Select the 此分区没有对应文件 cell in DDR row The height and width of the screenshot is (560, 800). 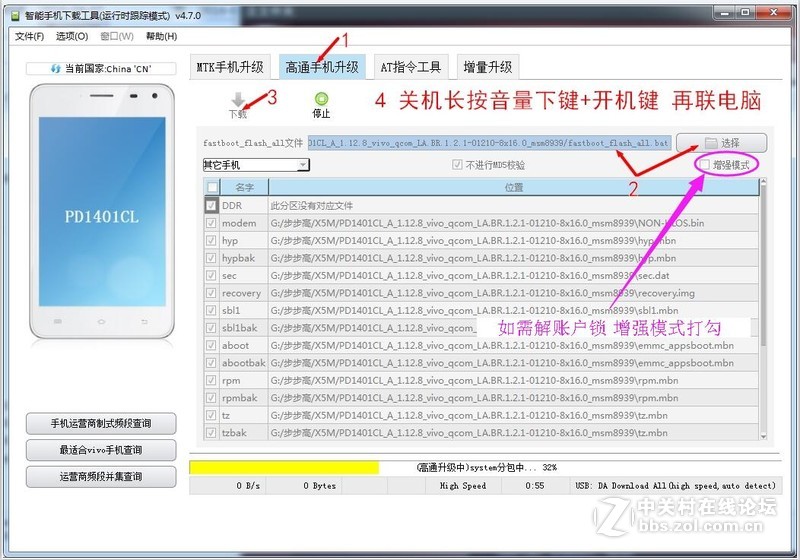[x=514, y=206]
